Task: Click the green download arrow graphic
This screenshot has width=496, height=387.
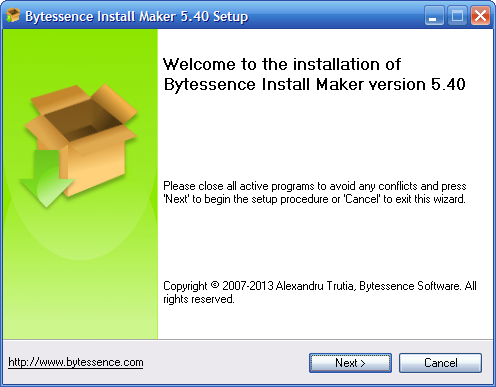Action: [46, 178]
